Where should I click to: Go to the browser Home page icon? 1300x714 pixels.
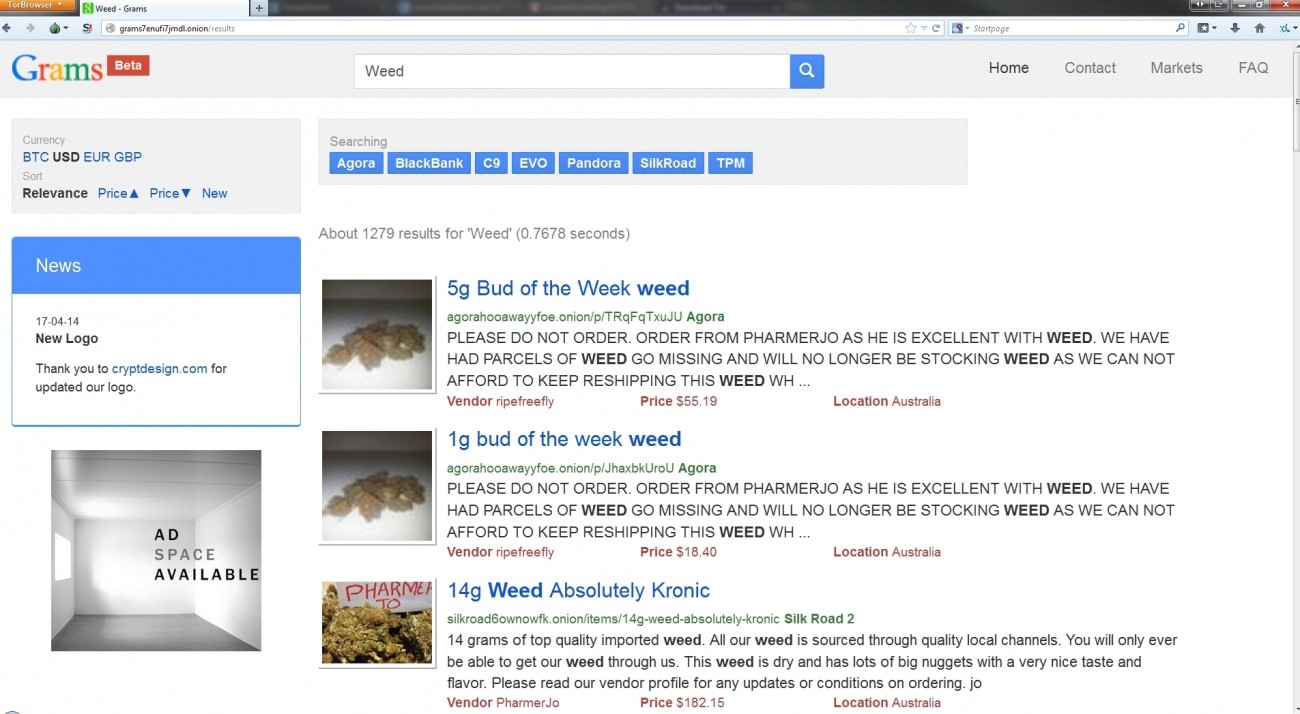click(x=1259, y=28)
